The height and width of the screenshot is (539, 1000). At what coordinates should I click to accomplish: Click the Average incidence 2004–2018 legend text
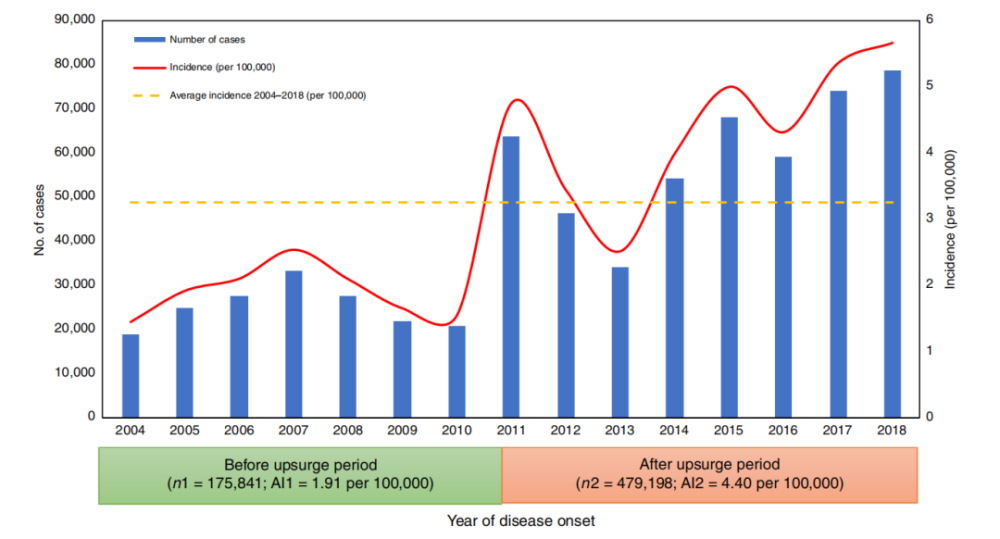(268, 96)
